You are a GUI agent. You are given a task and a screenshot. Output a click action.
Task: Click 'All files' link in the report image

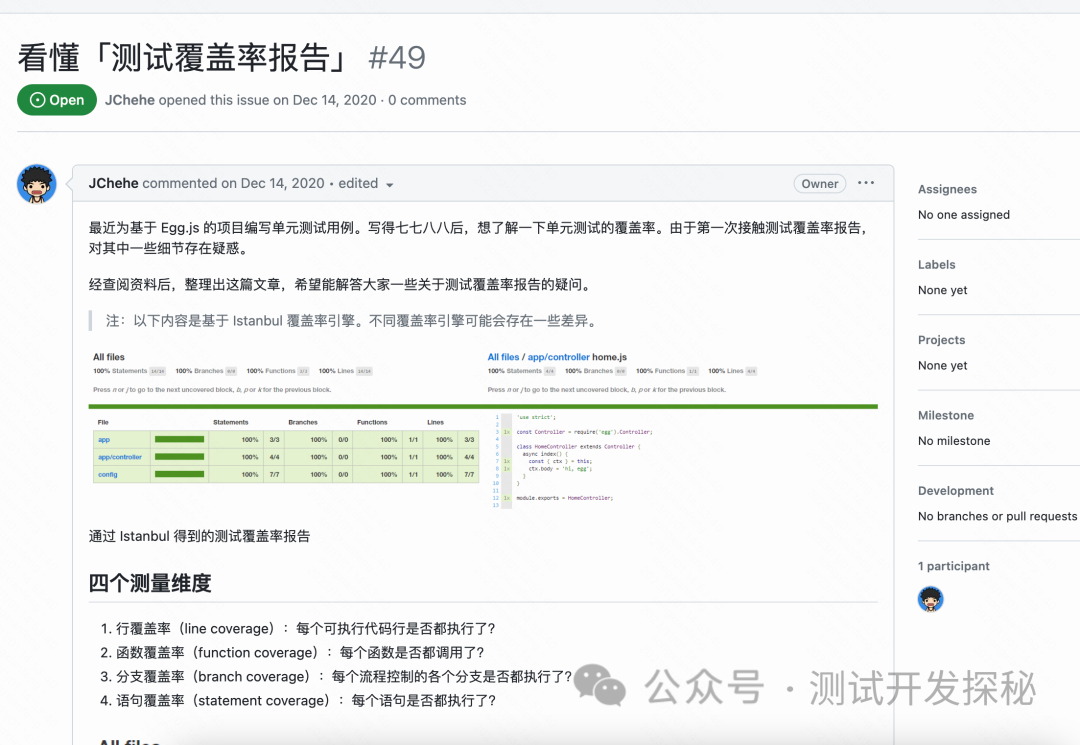[503, 357]
